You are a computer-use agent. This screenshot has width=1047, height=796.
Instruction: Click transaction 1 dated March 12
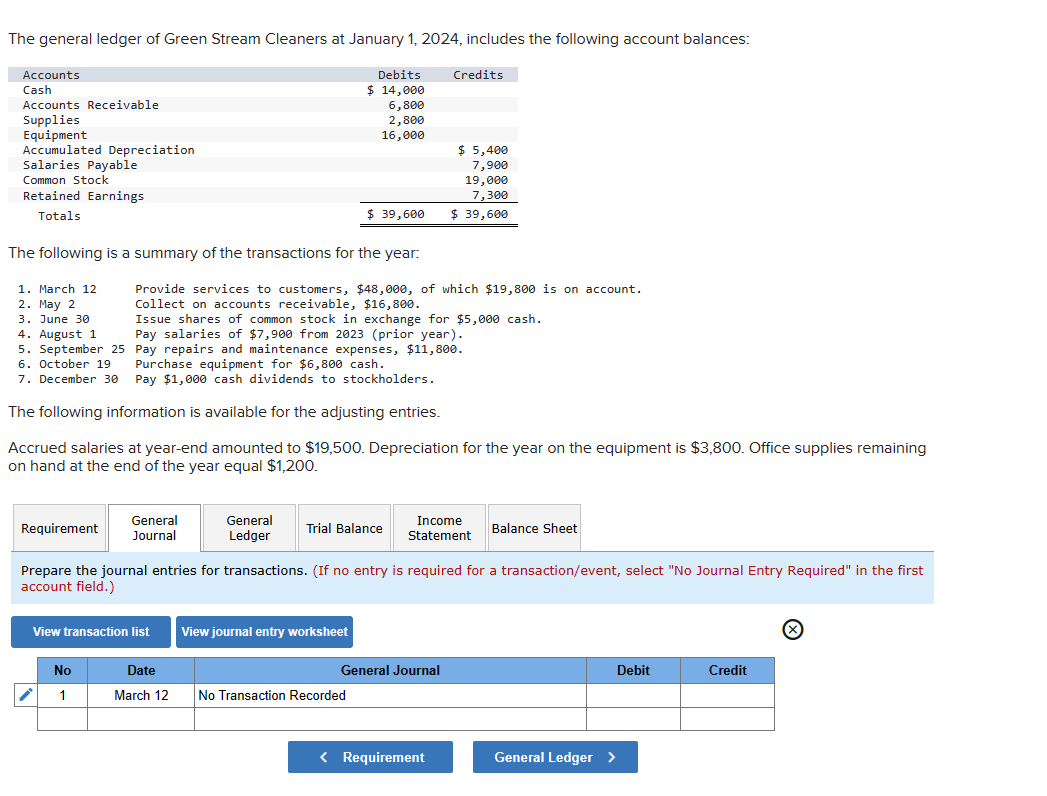330,289
